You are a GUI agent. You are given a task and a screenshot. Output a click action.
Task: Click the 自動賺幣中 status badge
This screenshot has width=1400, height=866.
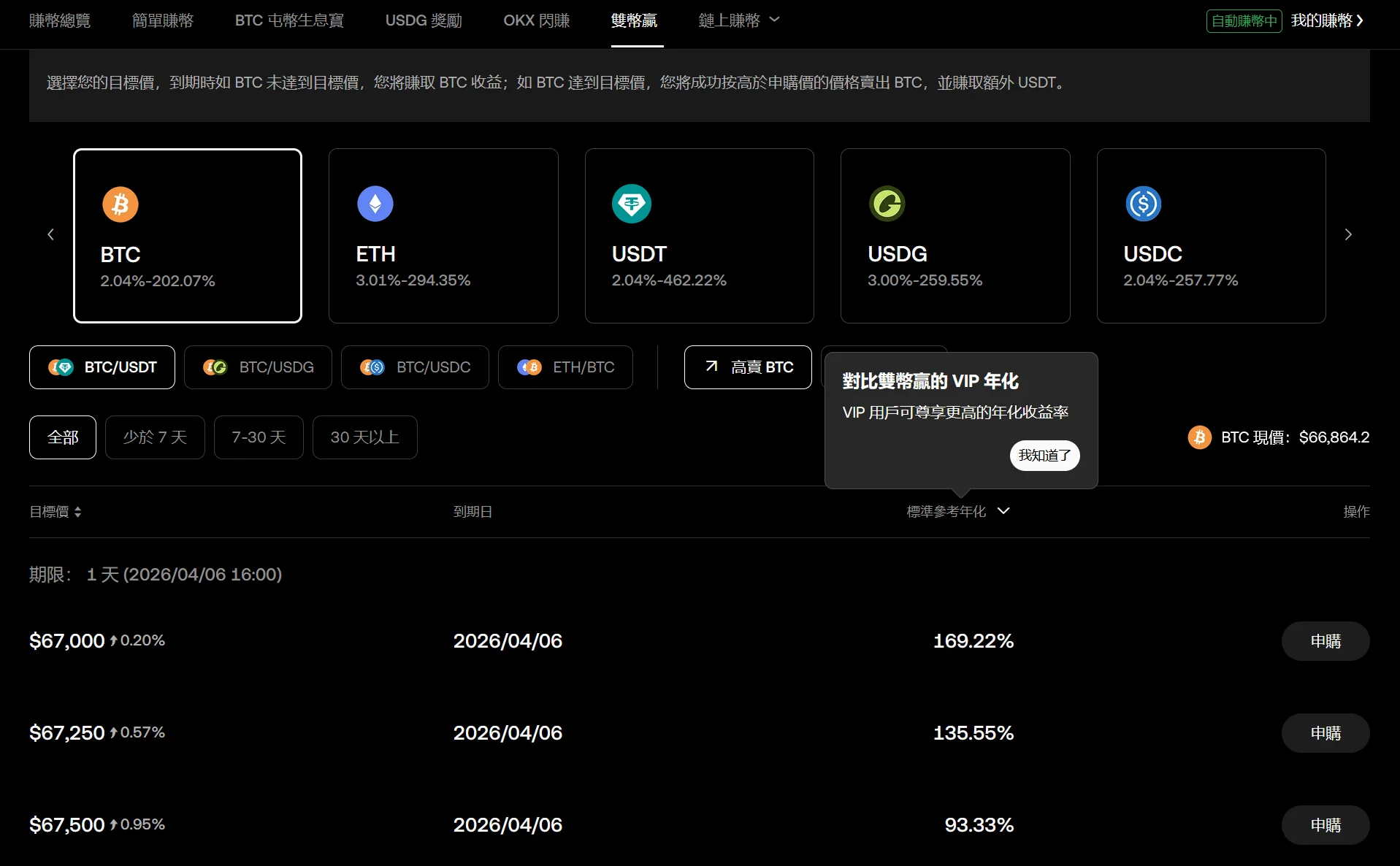[x=1244, y=20]
